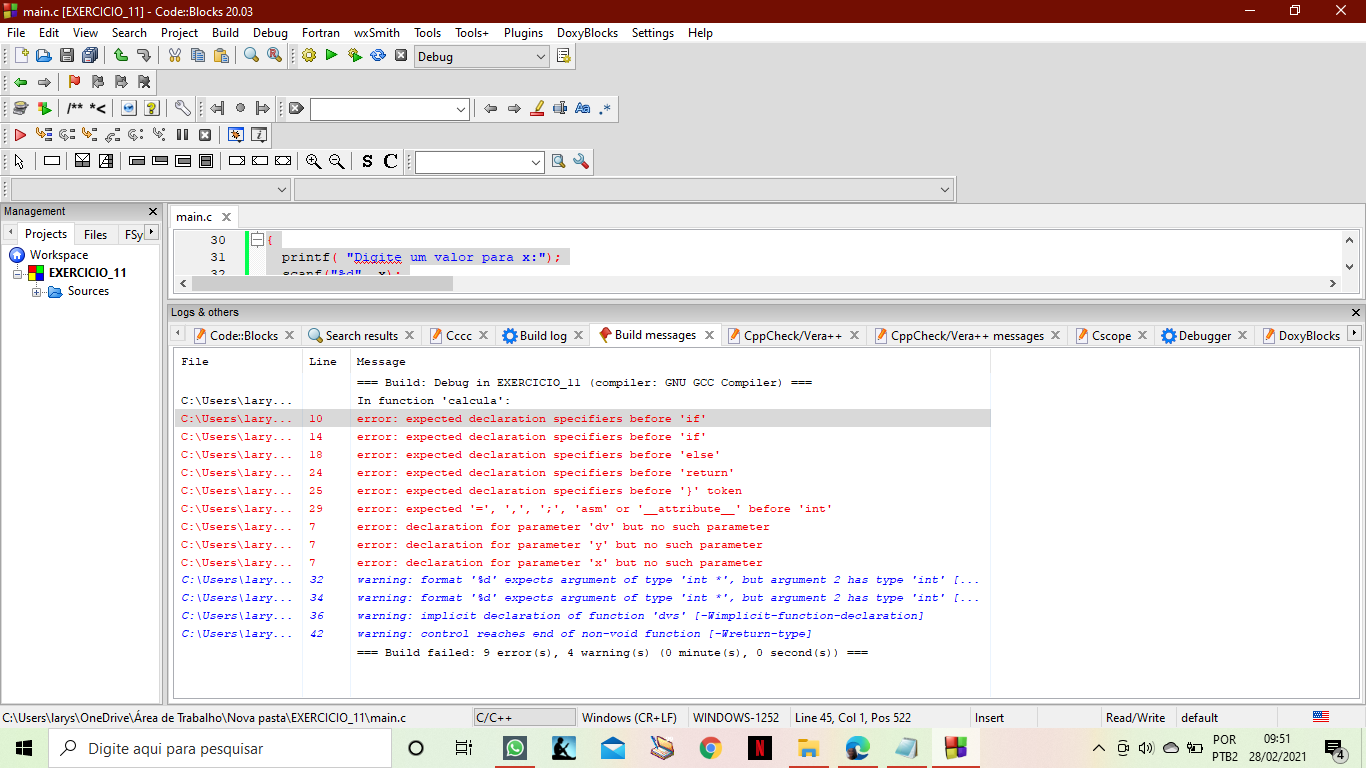Open the left code completion scope dropdown
Viewport: 1366px width, 768px height.
coord(151,189)
